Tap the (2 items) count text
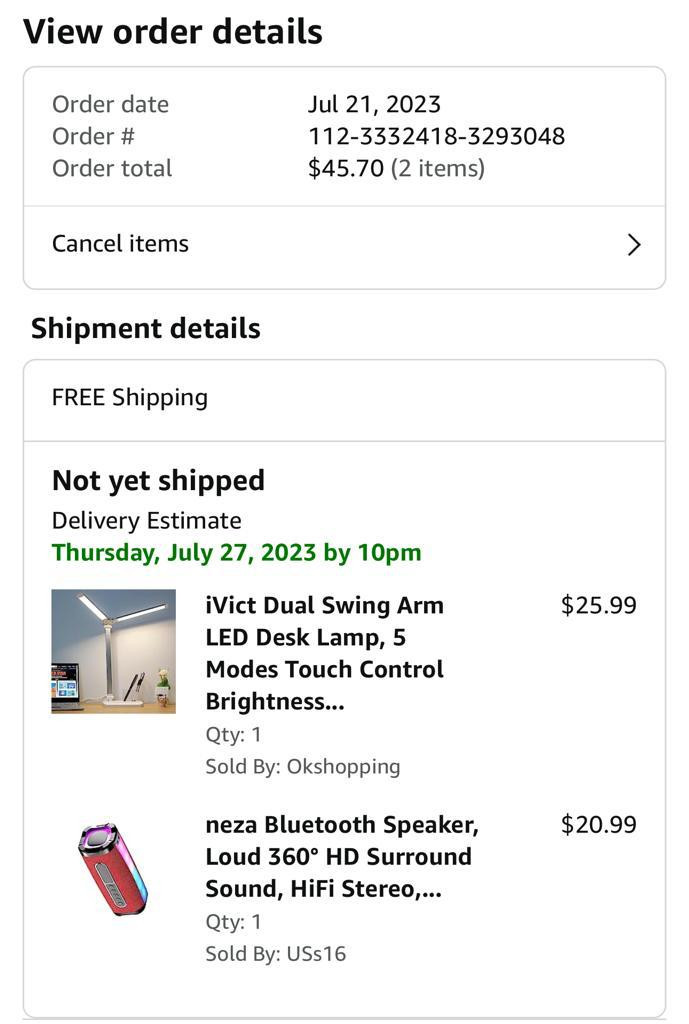This screenshot has width=689, height=1024. (x=438, y=168)
